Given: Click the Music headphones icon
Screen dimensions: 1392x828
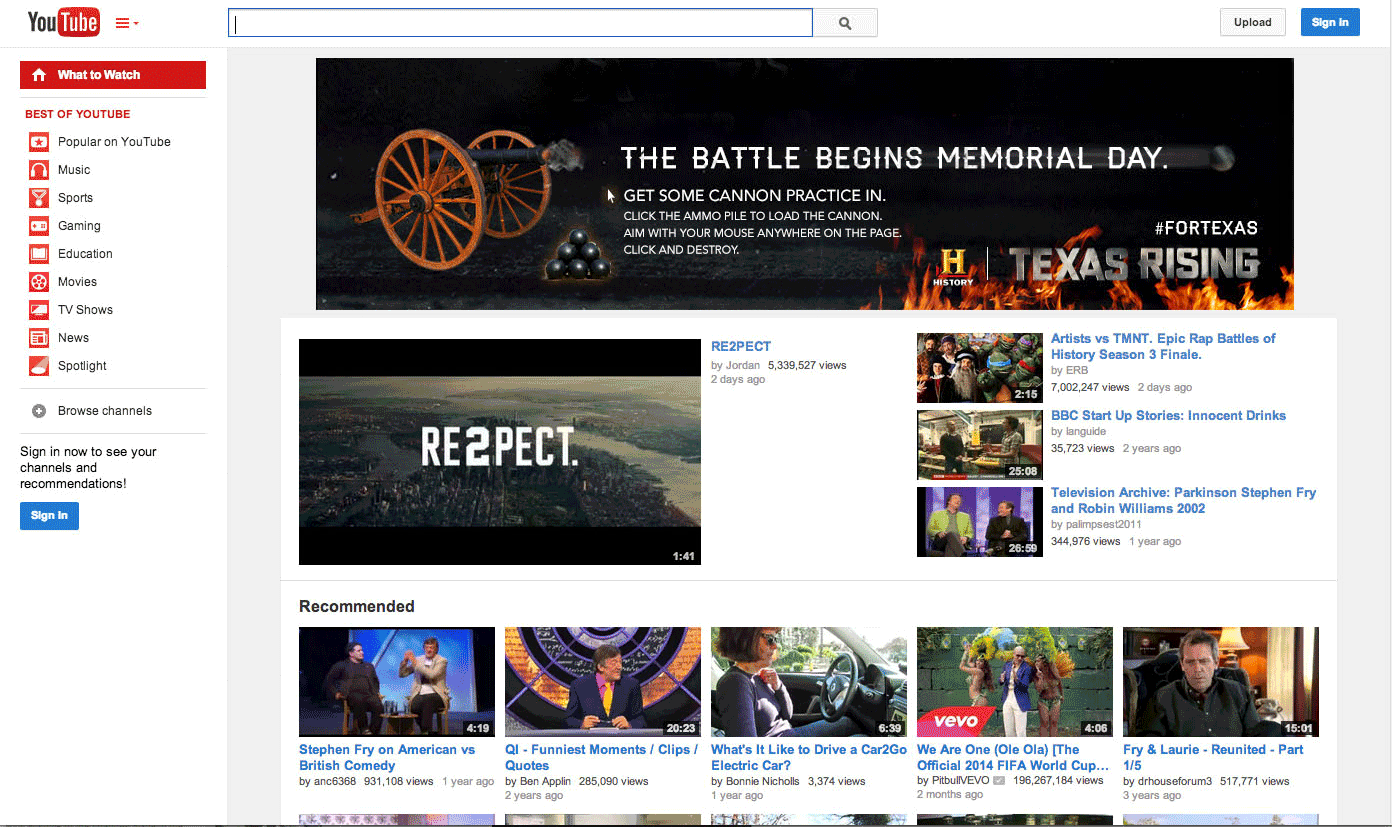Looking at the screenshot, I should 39,170.
